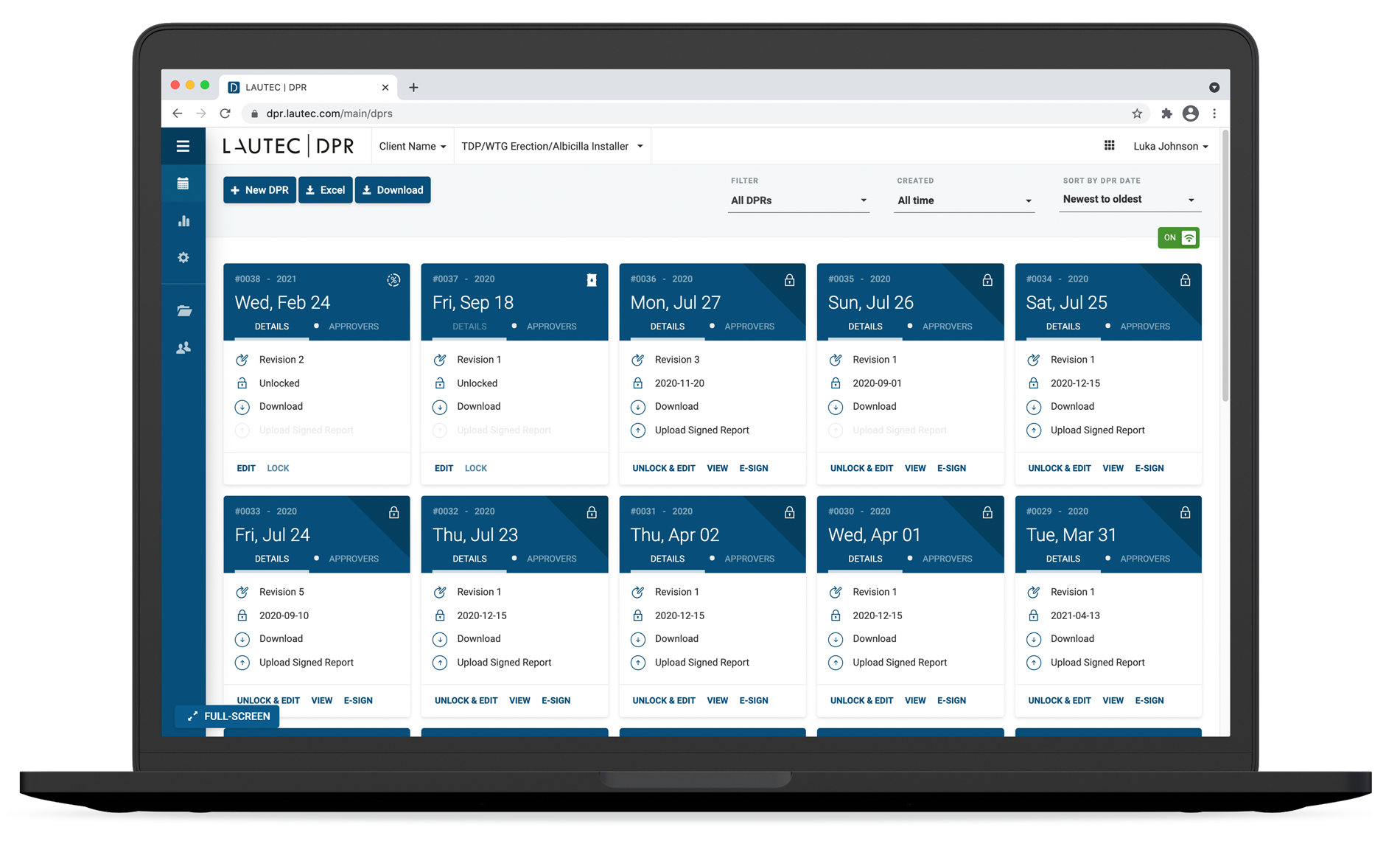Switch to Approvers tab on Mon, Jul 27
Screen dimensions: 1400x855
tap(749, 327)
